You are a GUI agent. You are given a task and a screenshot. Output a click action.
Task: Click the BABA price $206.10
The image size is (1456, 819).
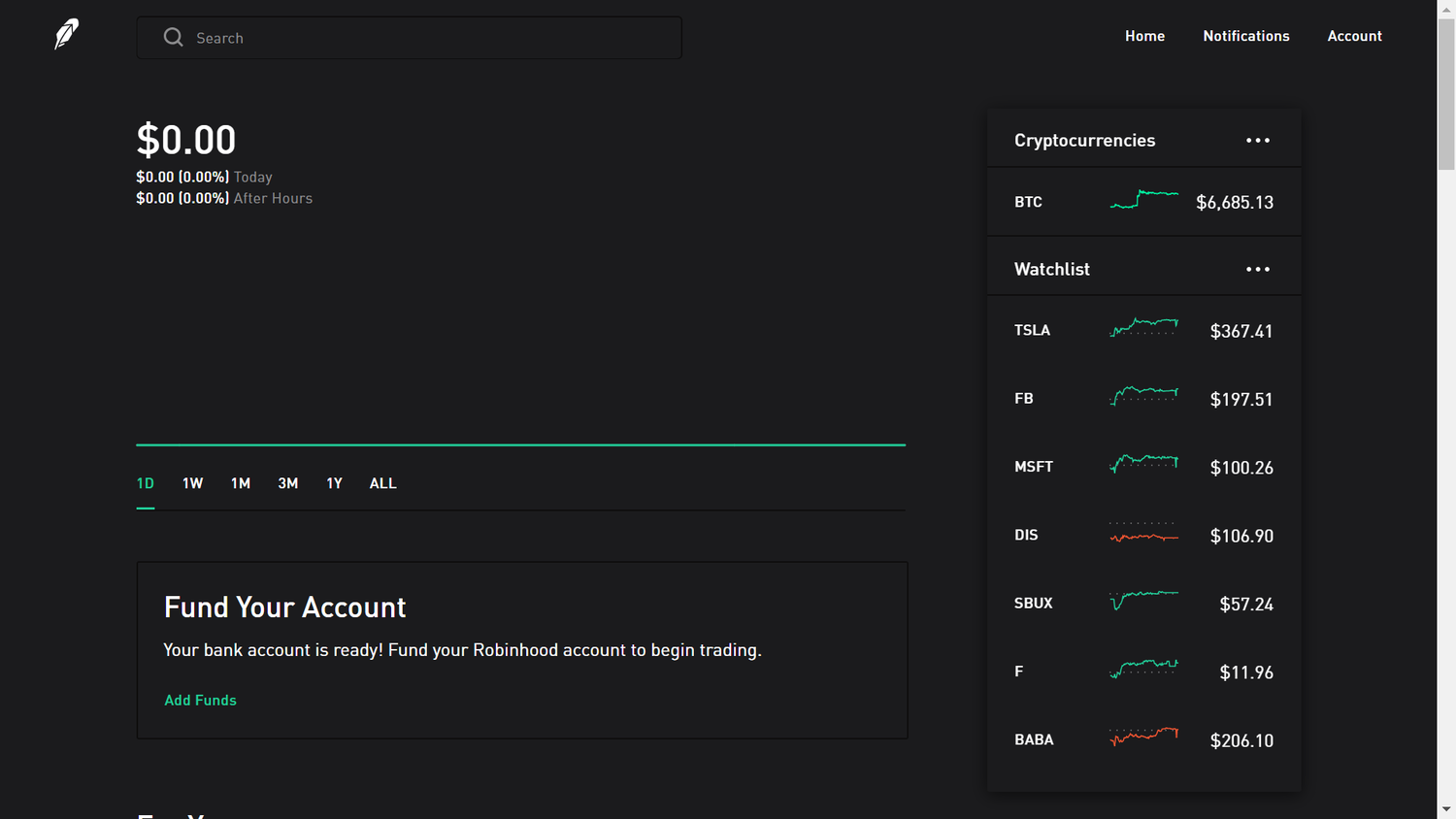pyautogui.click(x=1241, y=741)
